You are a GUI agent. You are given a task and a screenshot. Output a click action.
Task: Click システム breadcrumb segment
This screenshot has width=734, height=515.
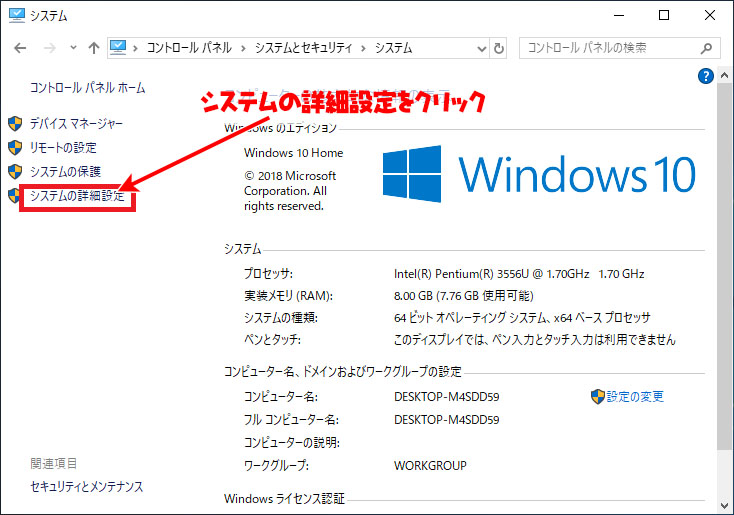[393, 48]
